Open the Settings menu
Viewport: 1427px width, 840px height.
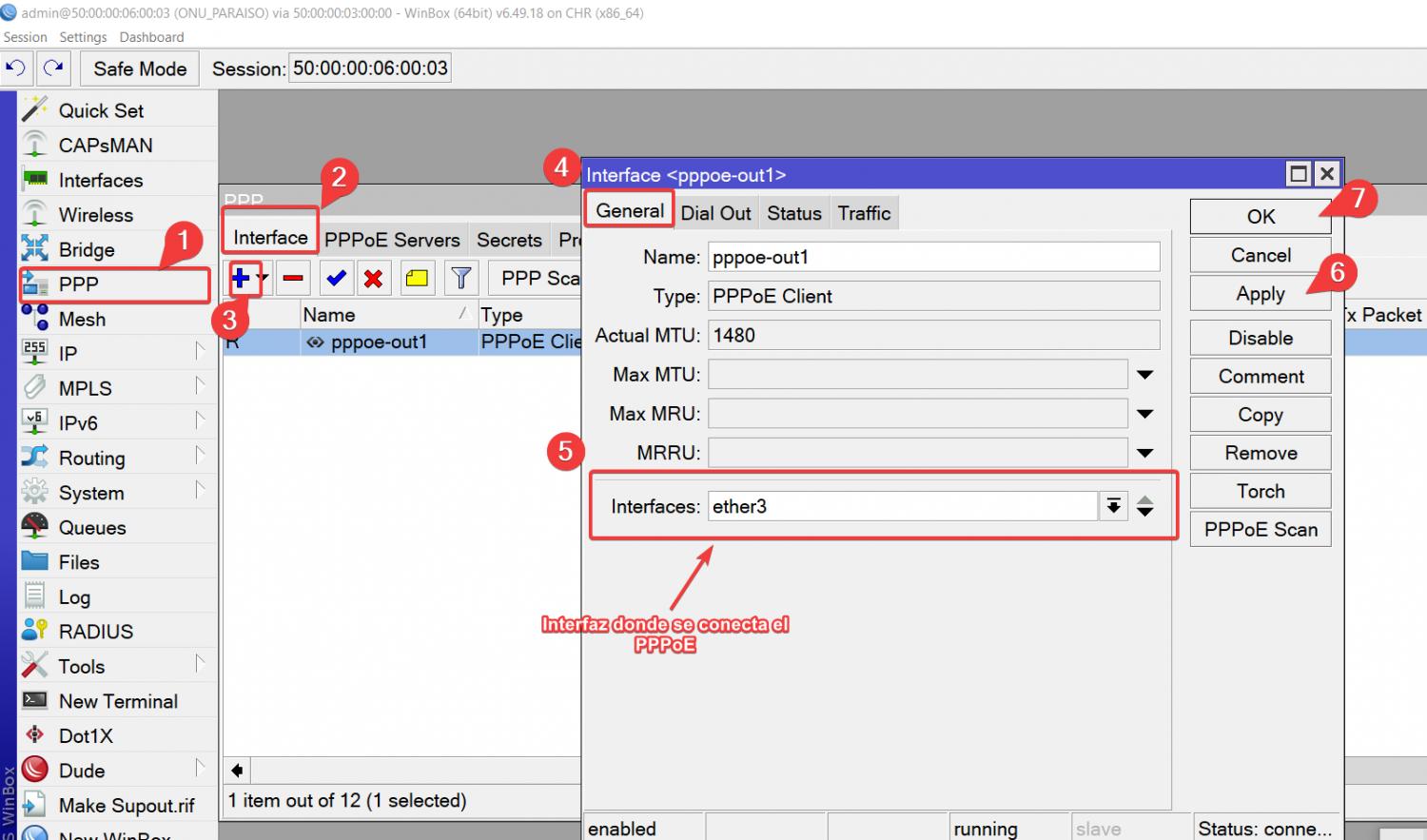pyautogui.click(x=83, y=37)
